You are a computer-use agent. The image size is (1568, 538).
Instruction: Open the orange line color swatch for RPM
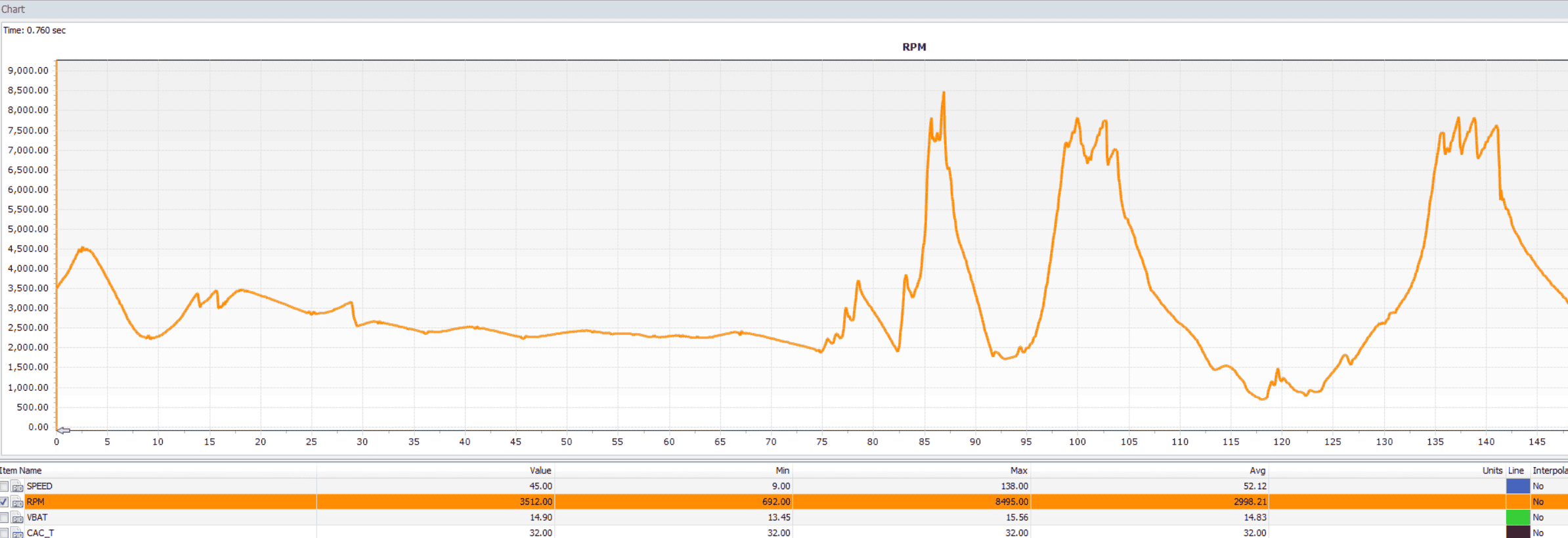[x=1517, y=502]
